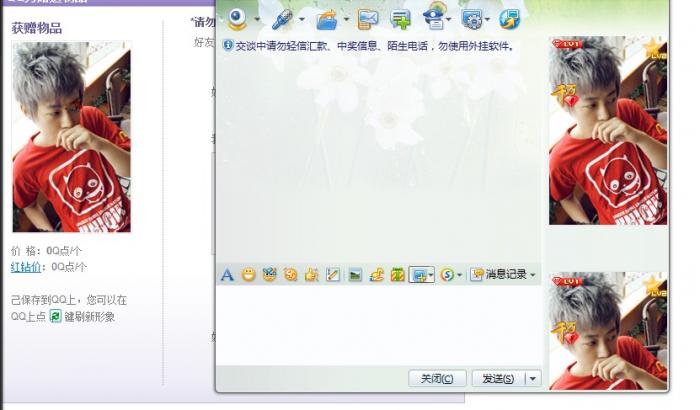Click the 福 charm icon on lower avatar
The height and width of the screenshot is (410, 700).
(564, 333)
